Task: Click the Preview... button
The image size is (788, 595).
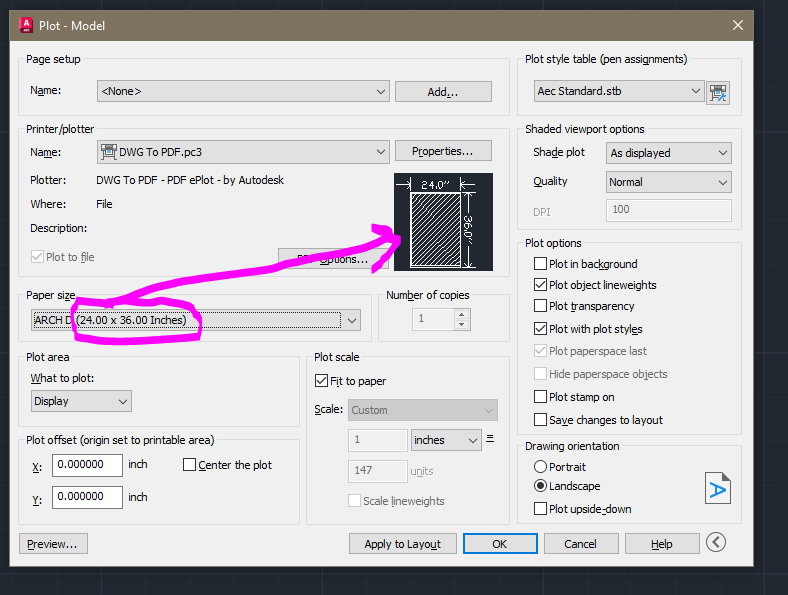Action: (x=53, y=544)
